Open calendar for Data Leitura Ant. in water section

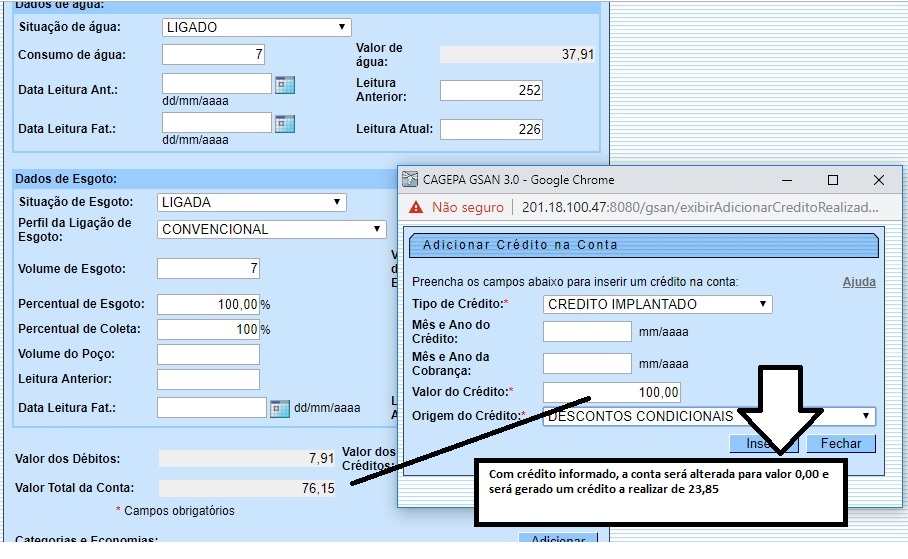[x=284, y=85]
